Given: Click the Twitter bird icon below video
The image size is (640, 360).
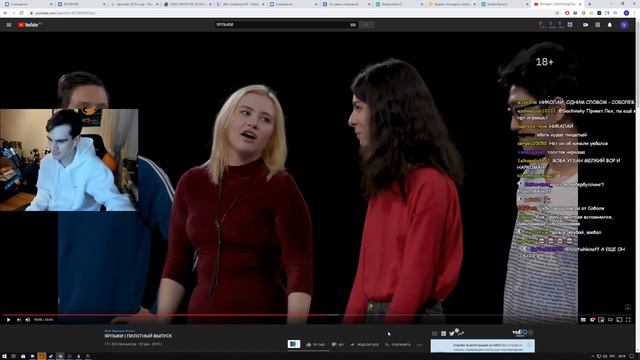Looking at the screenshot, I should [452, 333].
